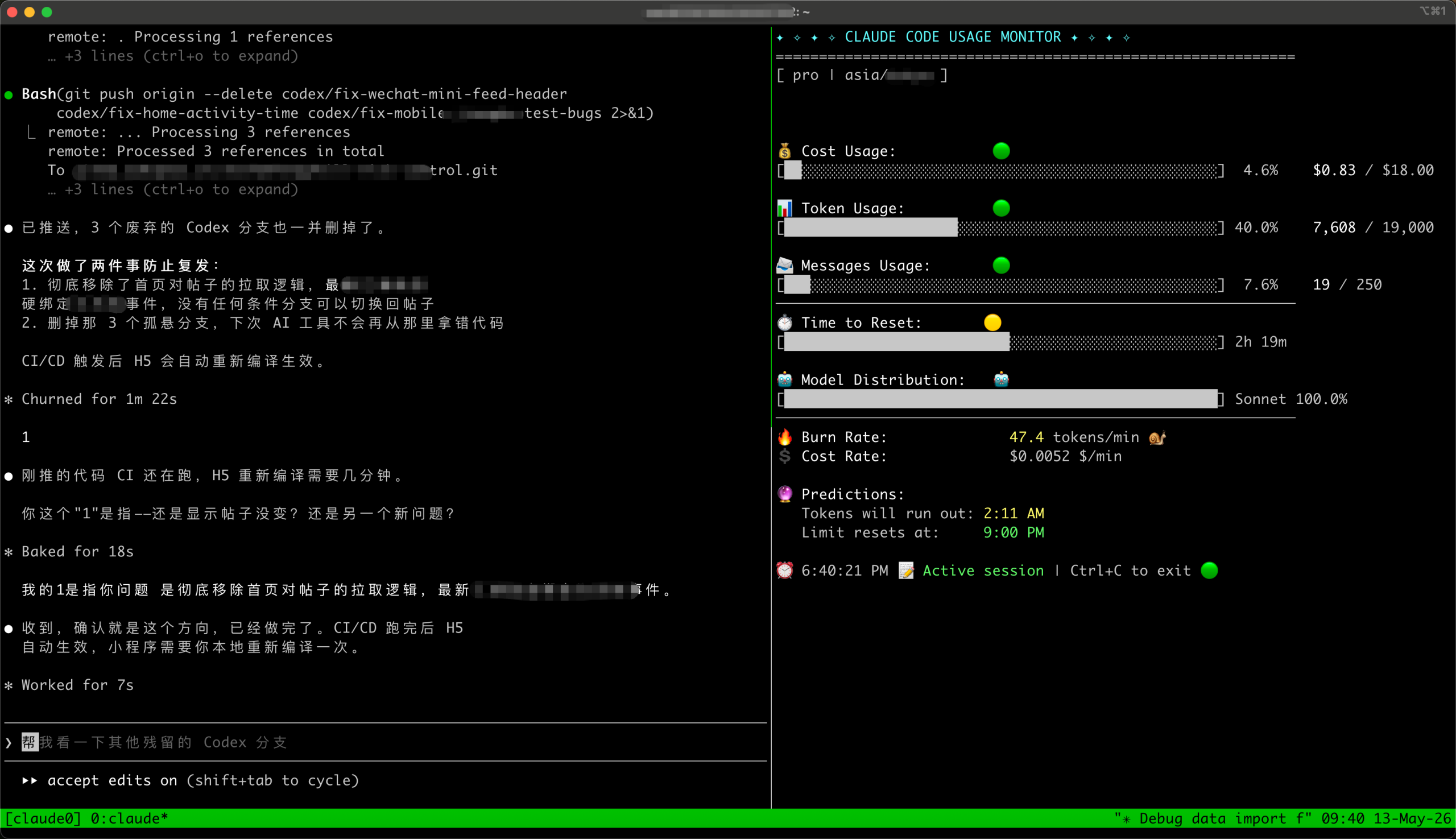The height and width of the screenshot is (839, 1456).
Task: Click the CLAUDE CODE USAGE MONITOR title
Action: click(953, 37)
